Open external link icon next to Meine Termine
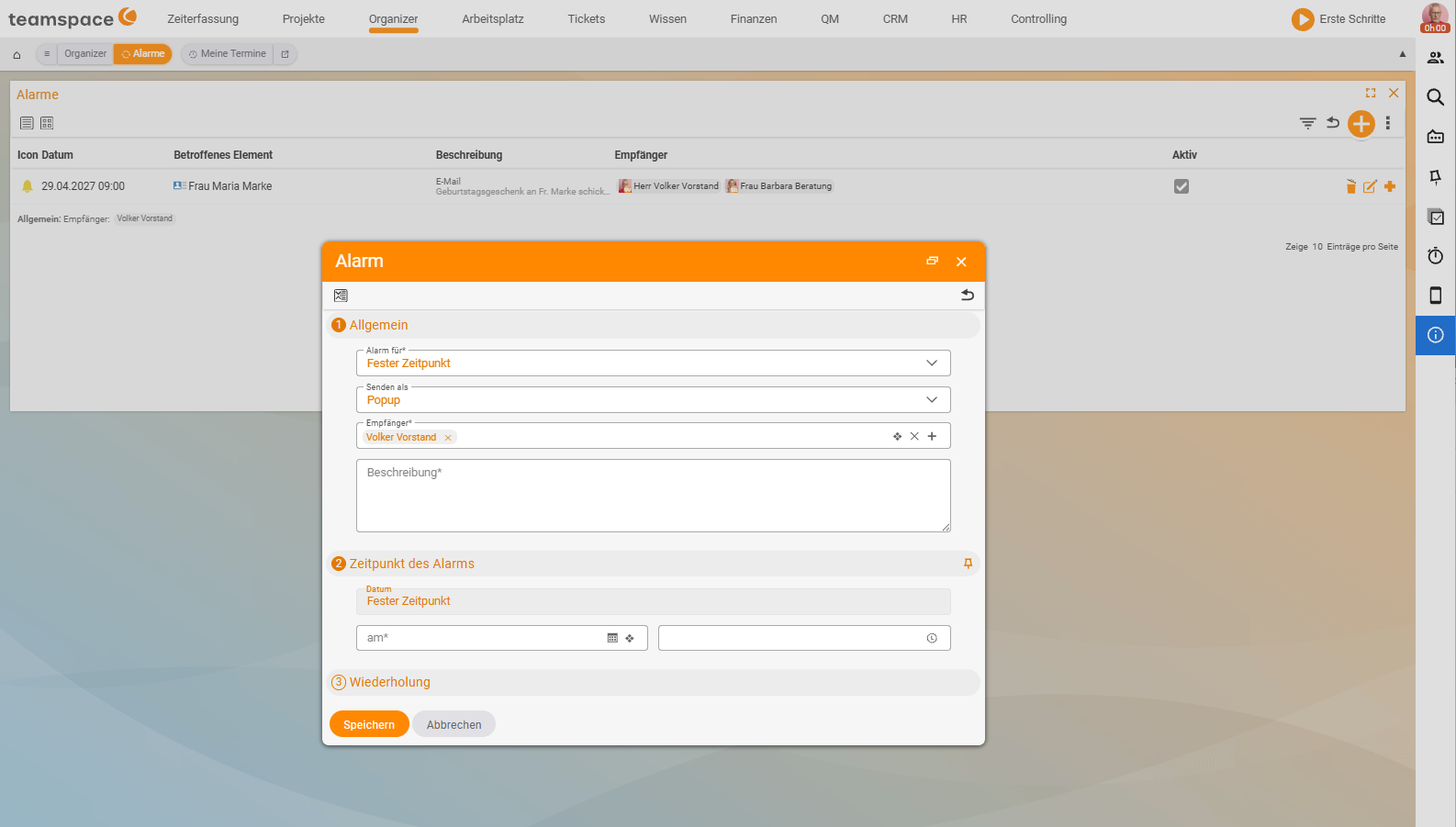 (x=285, y=54)
